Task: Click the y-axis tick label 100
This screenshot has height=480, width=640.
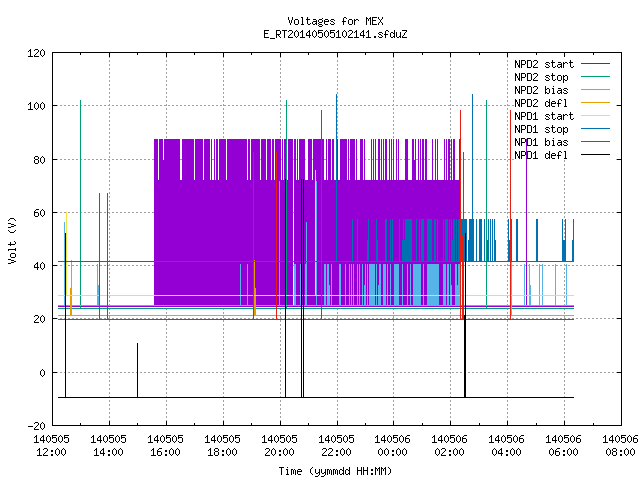Action: (x=36, y=106)
